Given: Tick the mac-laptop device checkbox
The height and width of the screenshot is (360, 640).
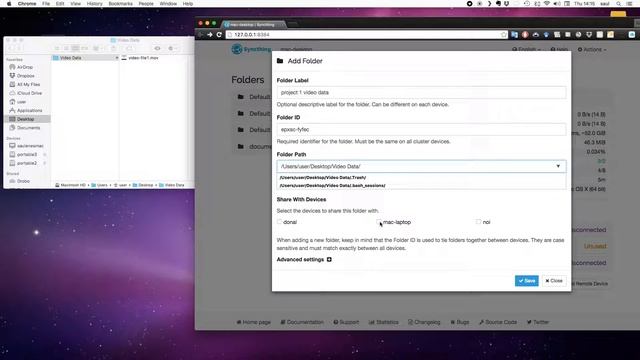Looking at the screenshot, I should coord(379,222).
